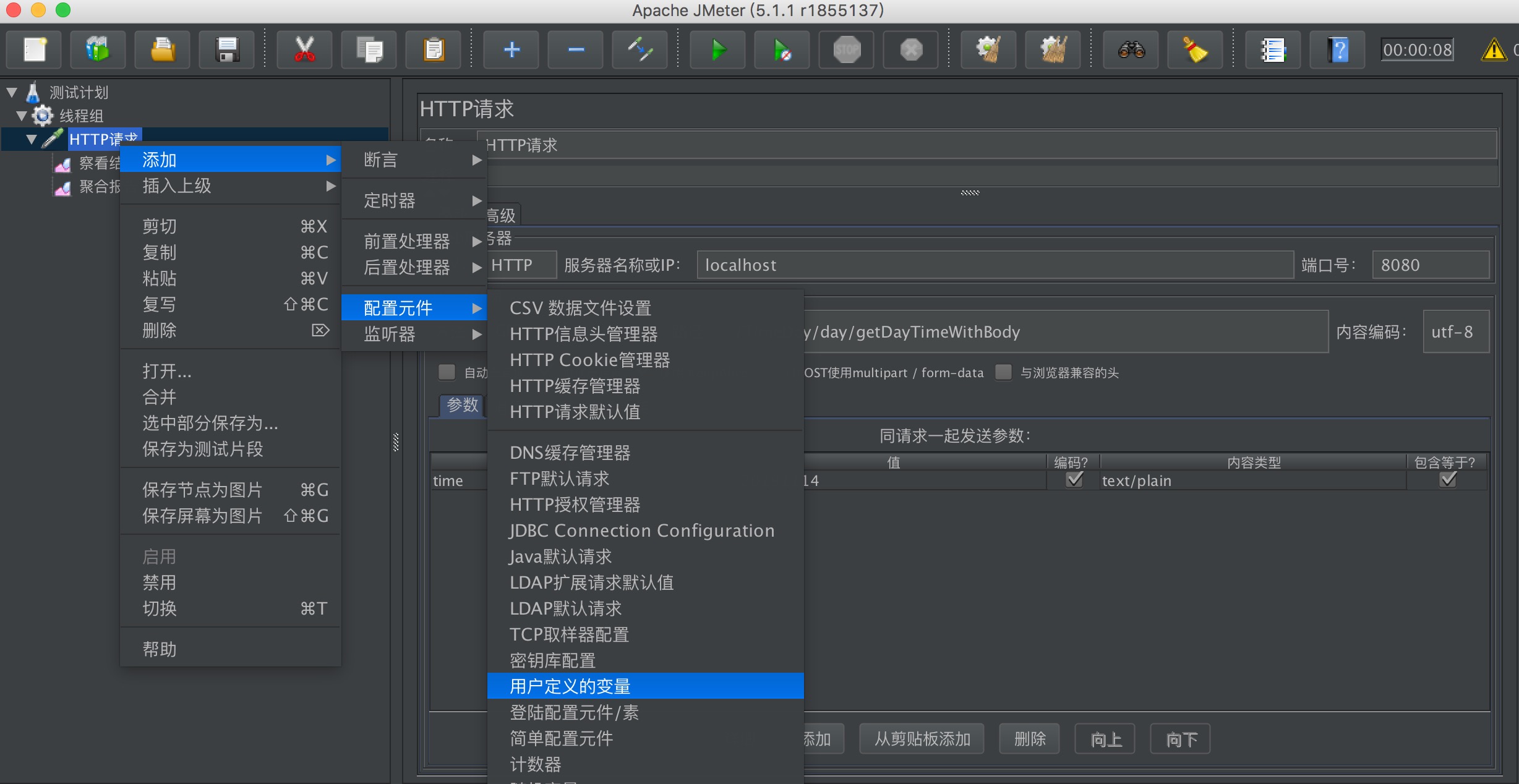Click the 简单配置元件 menu item
Image resolution: width=1519 pixels, height=784 pixels.
(645, 738)
